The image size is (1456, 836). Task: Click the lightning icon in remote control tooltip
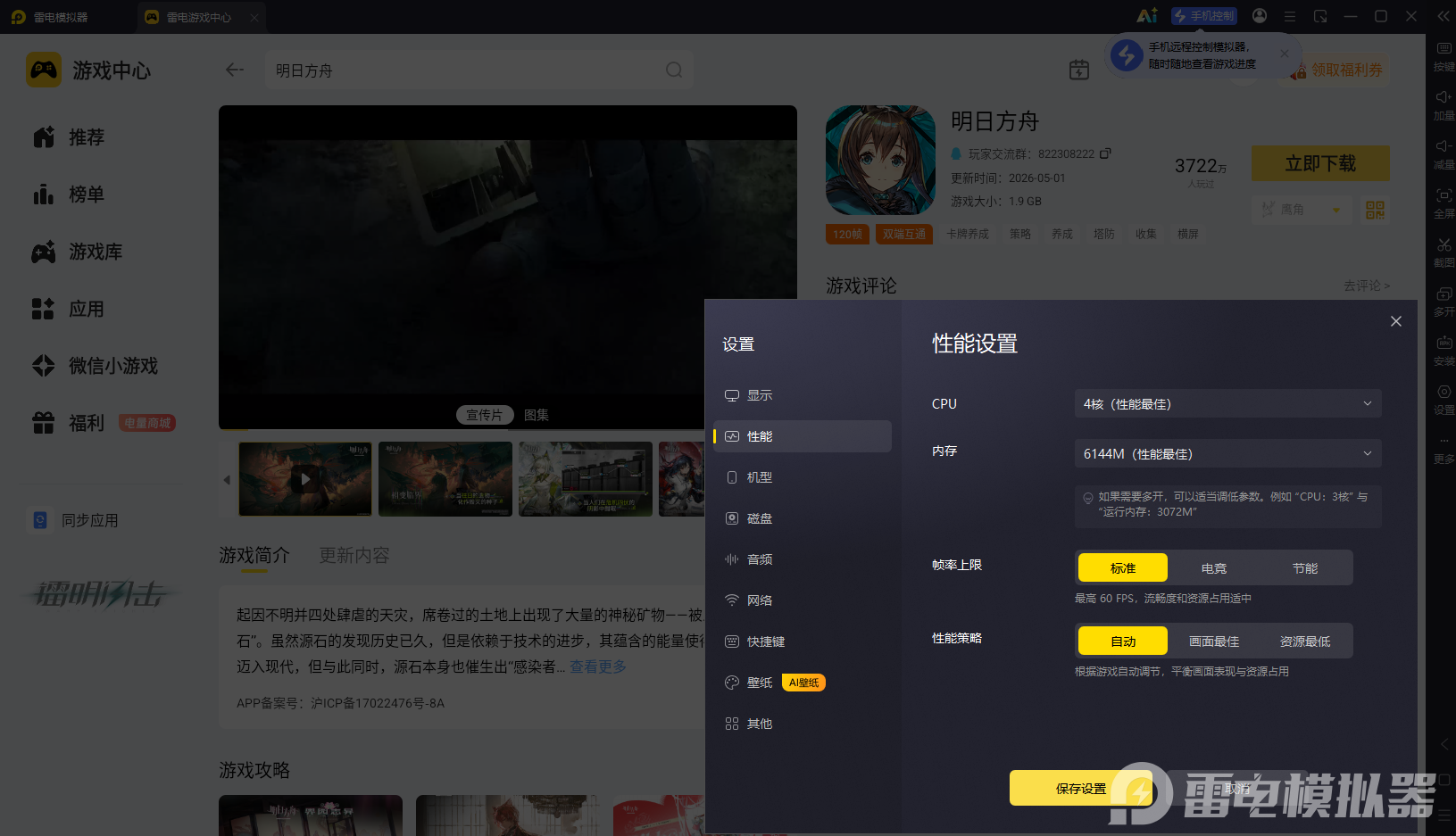1127,55
